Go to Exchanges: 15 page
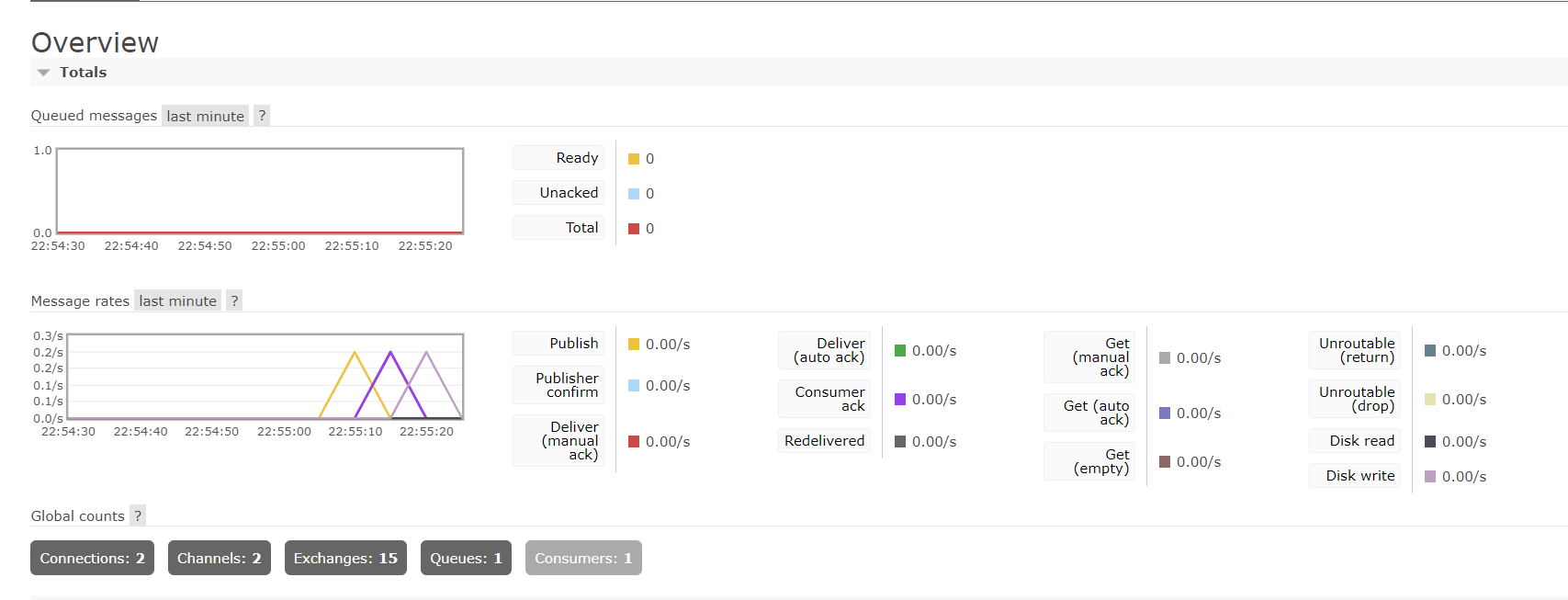The width and height of the screenshot is (1568, 600). click(345, 558)
